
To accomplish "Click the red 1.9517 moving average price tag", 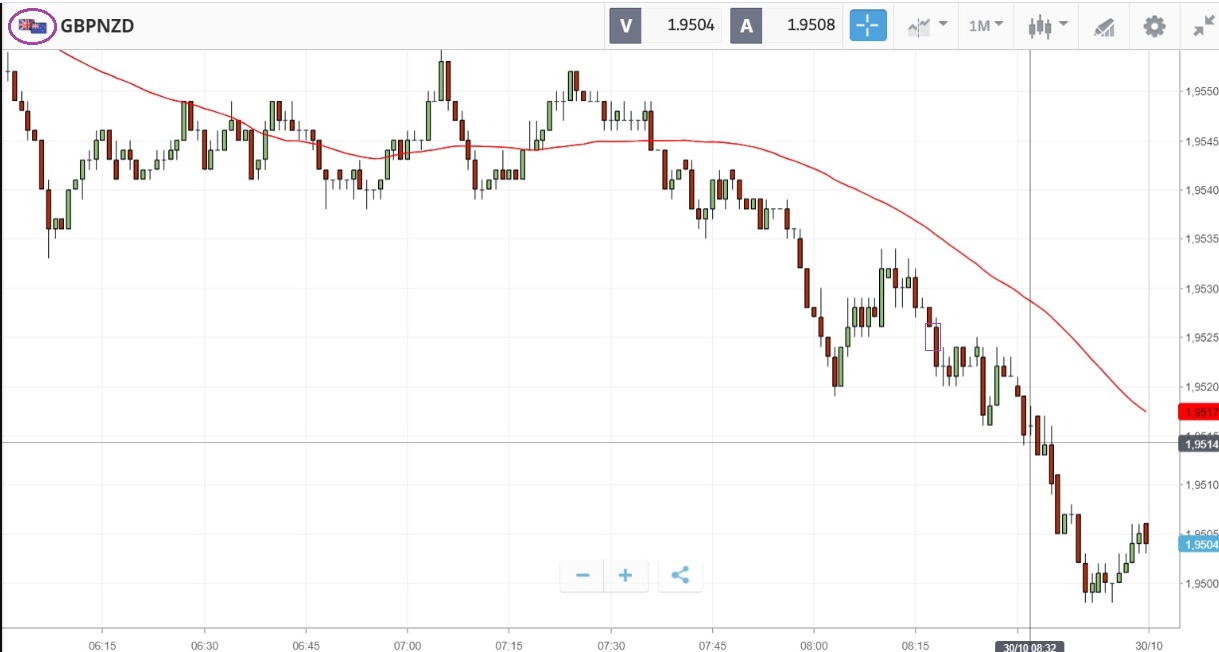I will tap(1199, 412).
